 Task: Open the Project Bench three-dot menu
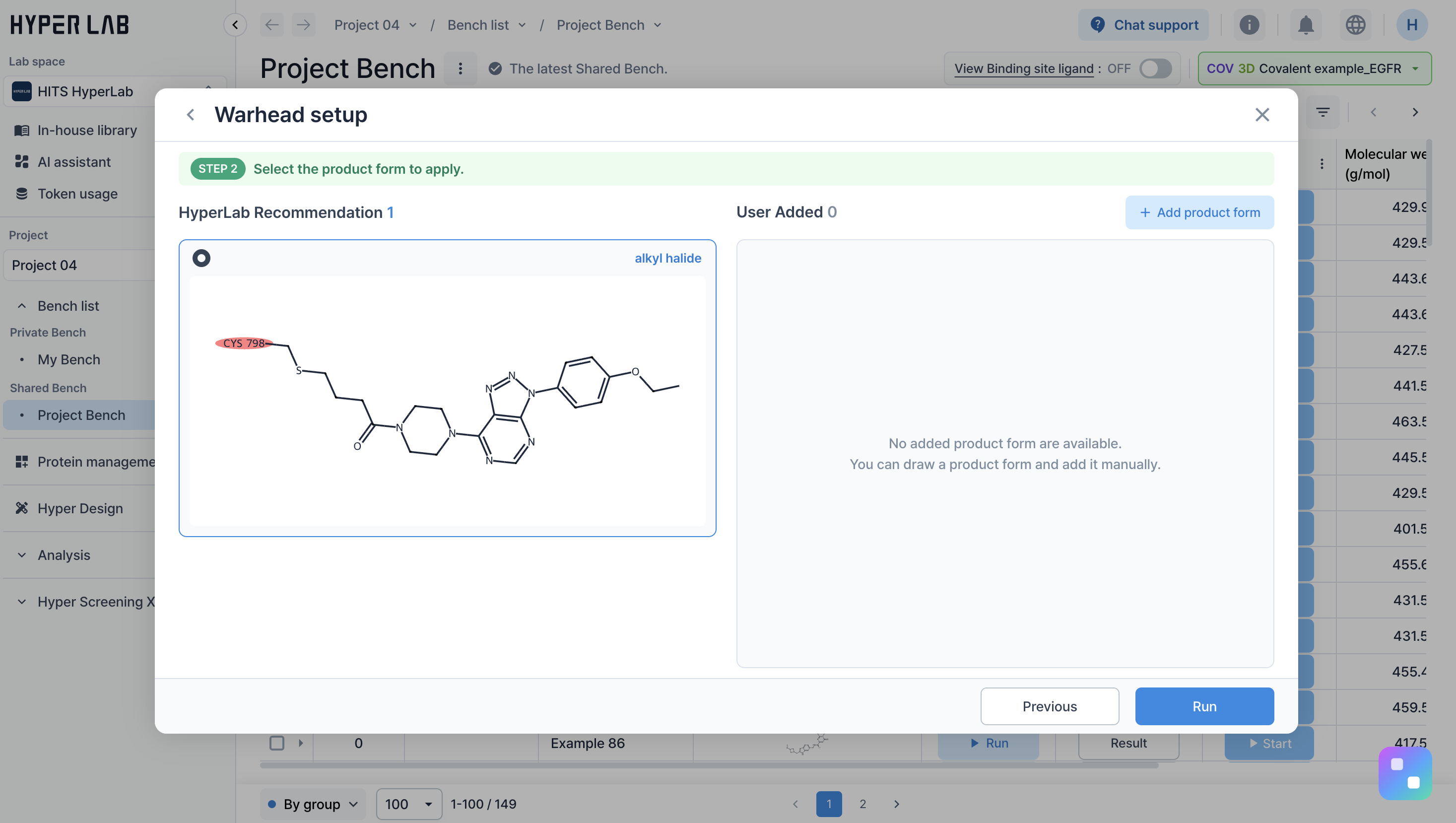[460, 69]
